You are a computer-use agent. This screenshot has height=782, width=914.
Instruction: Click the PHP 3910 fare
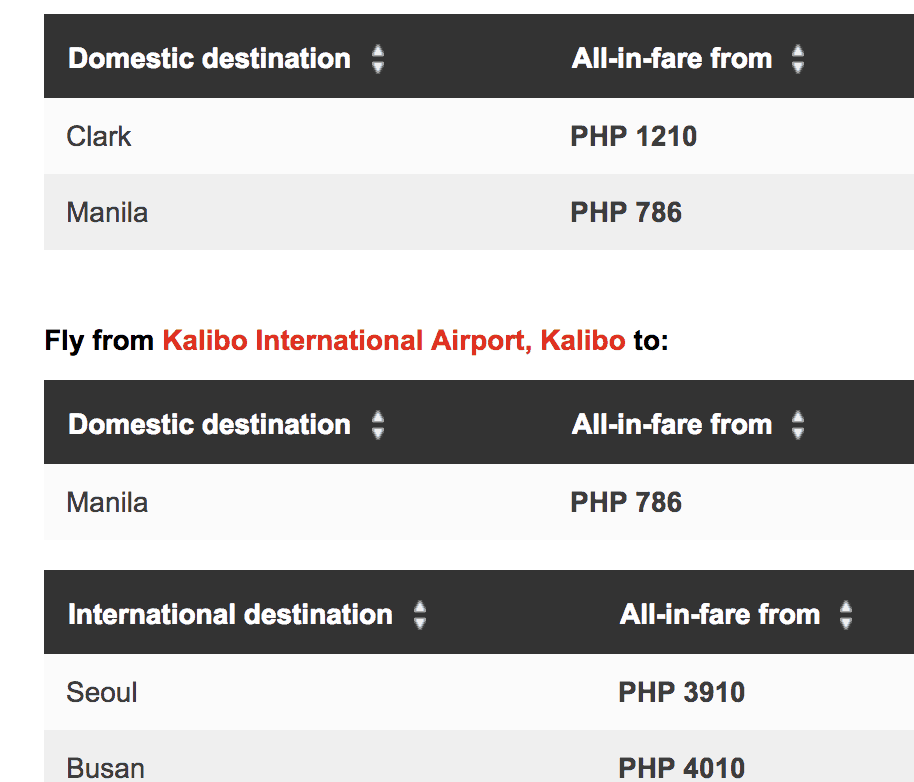[x=681, y=692]
